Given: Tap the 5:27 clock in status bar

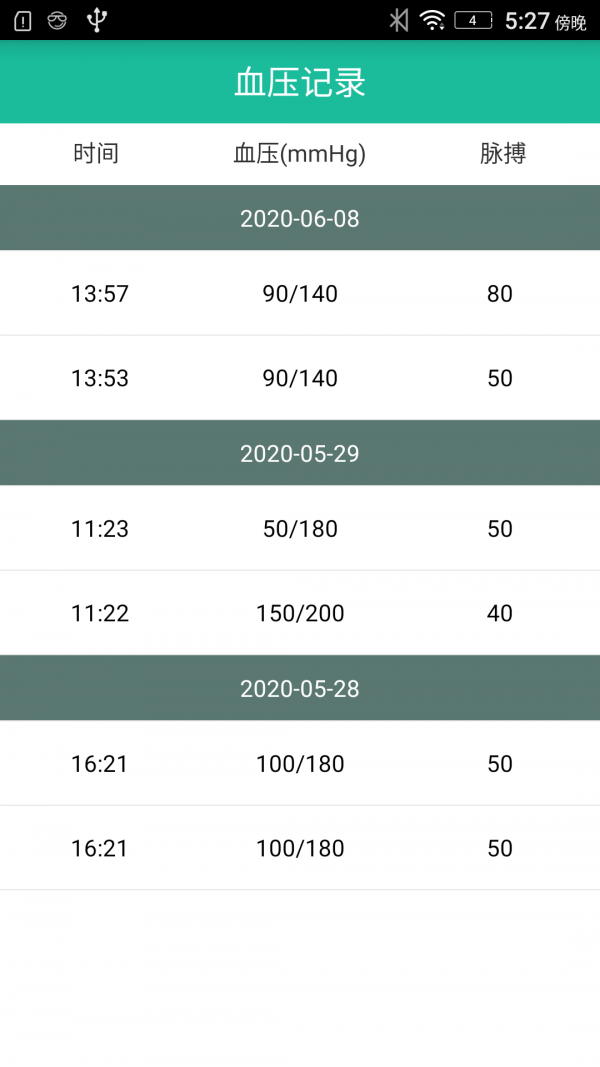Looking at the screenshot, I should tap(527, 21).
